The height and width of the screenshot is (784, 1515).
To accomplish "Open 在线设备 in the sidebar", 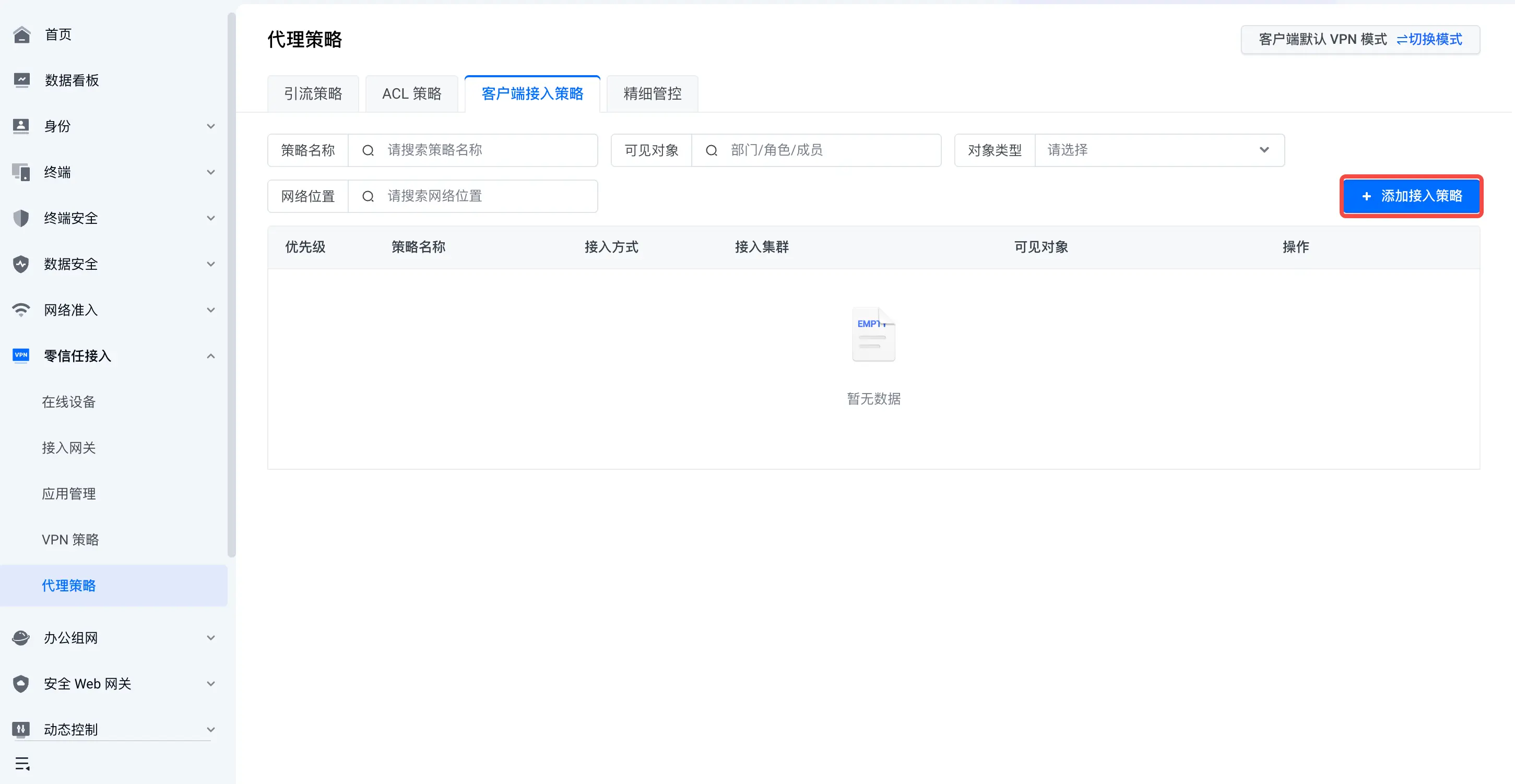I will (69, 402).
